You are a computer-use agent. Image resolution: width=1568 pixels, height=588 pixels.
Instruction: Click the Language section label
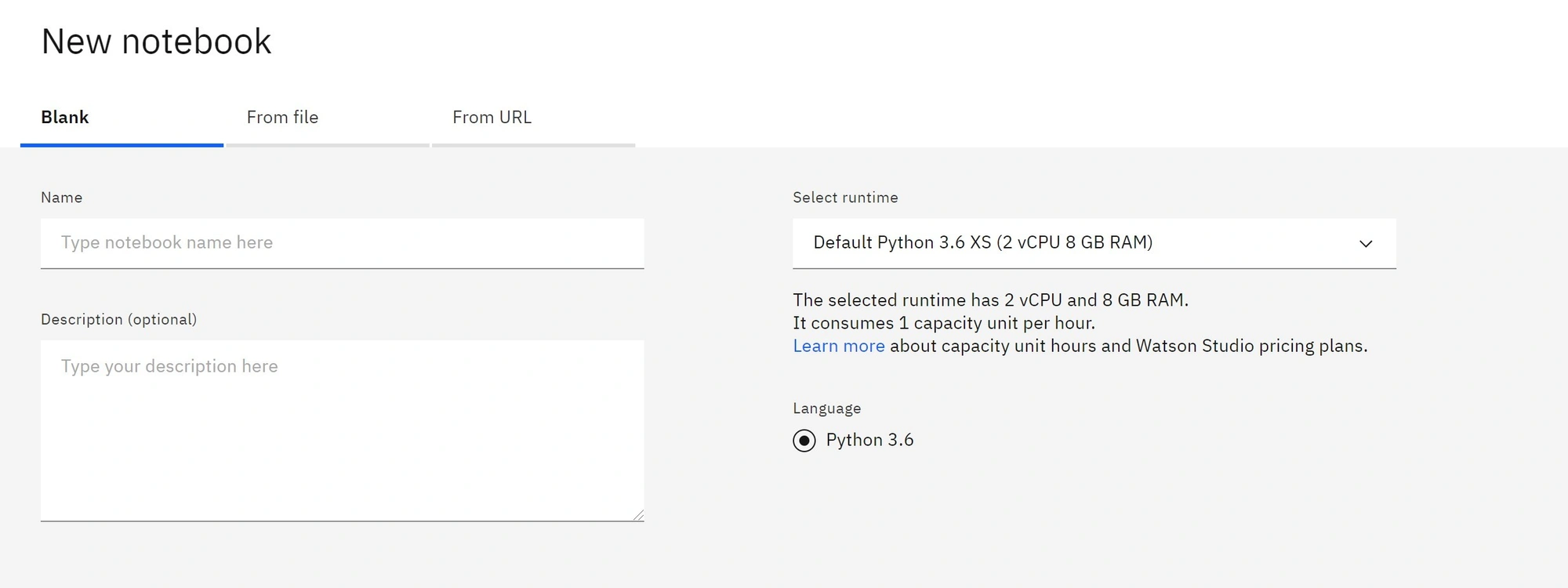827,408
